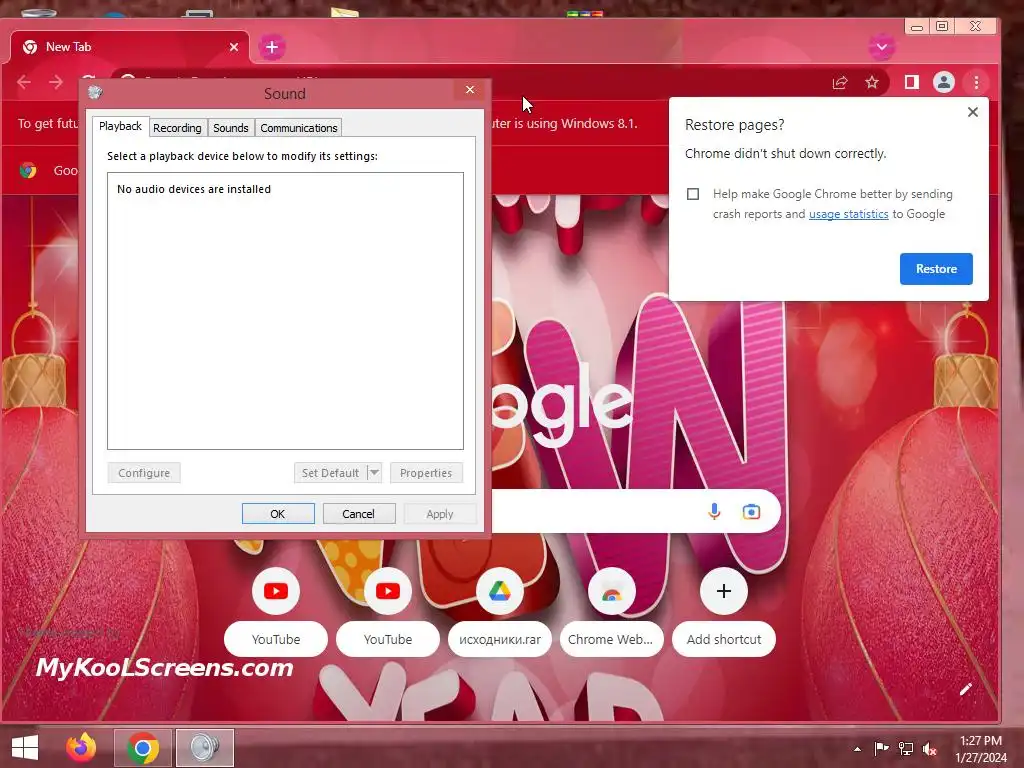Click the Chrome back arrow
1024x768 pixels.
click(24, 82)
